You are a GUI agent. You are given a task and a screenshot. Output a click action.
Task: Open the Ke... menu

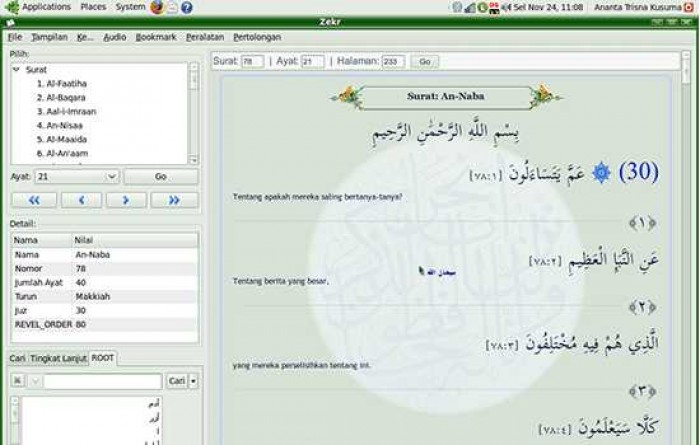pos(85,37)
